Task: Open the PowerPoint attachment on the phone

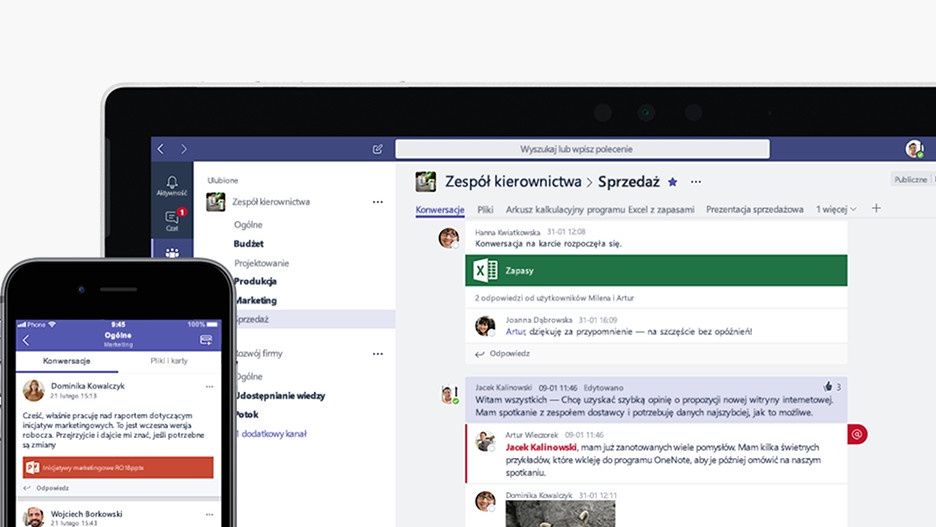Action: point(118,467)
